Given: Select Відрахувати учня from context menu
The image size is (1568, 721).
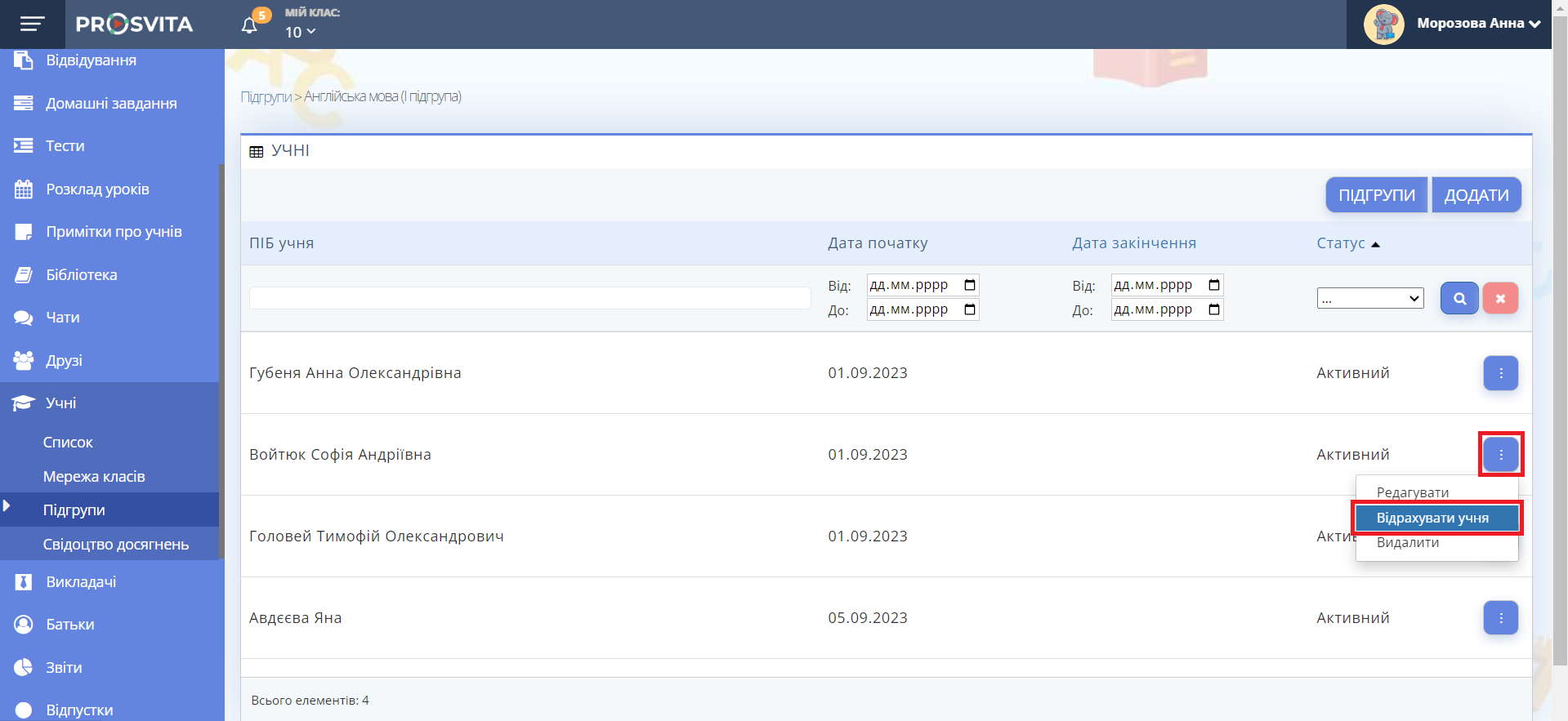Looking at the screenshot, I should (1436, 518).
